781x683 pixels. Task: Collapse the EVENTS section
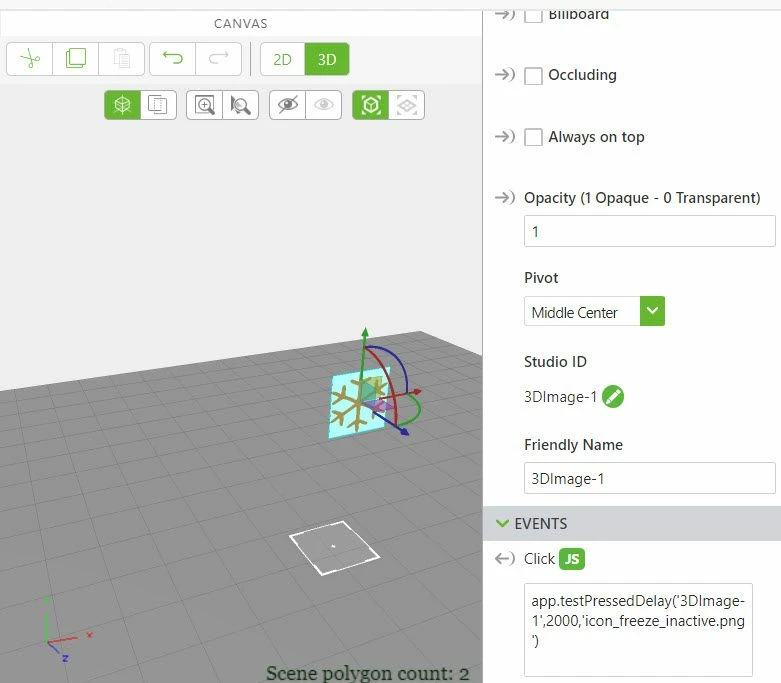tap(502, 523)
